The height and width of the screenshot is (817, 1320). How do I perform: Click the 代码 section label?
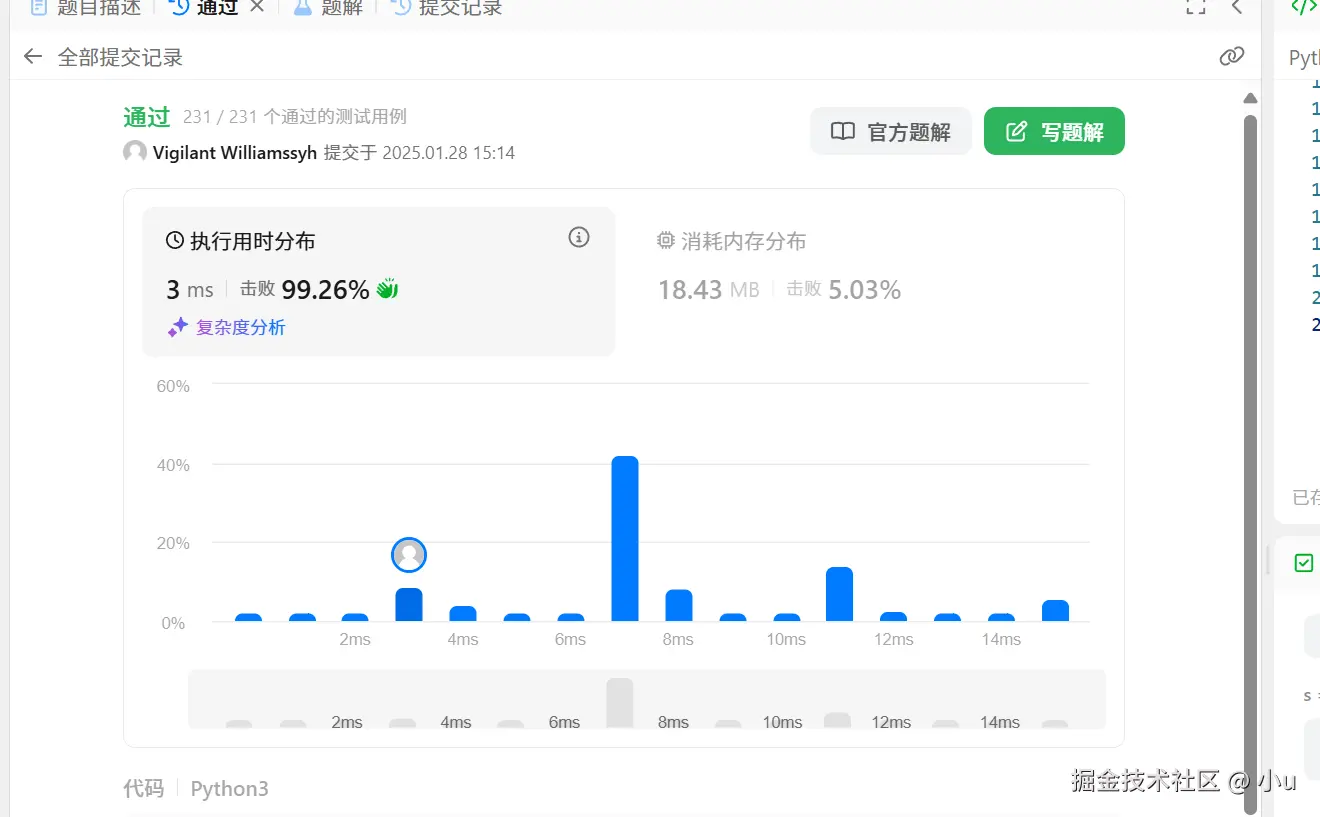(x=143, y=788)
